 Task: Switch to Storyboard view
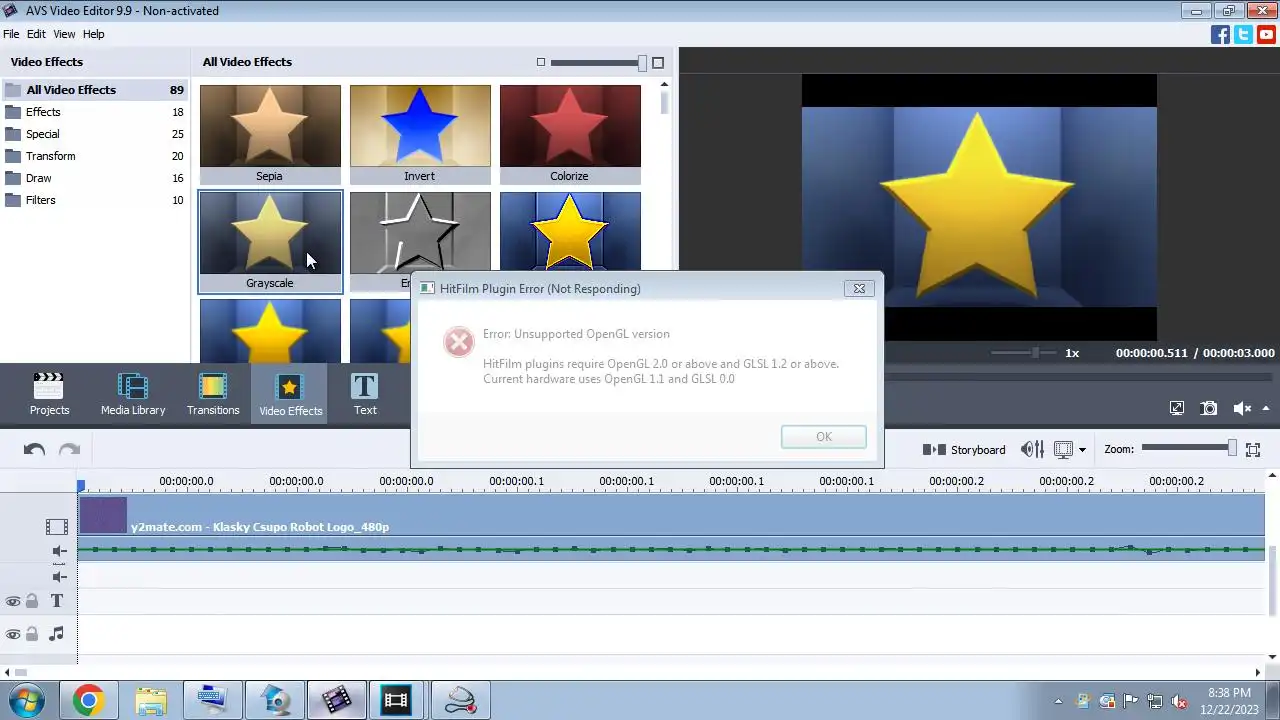[x=964, y=450]
